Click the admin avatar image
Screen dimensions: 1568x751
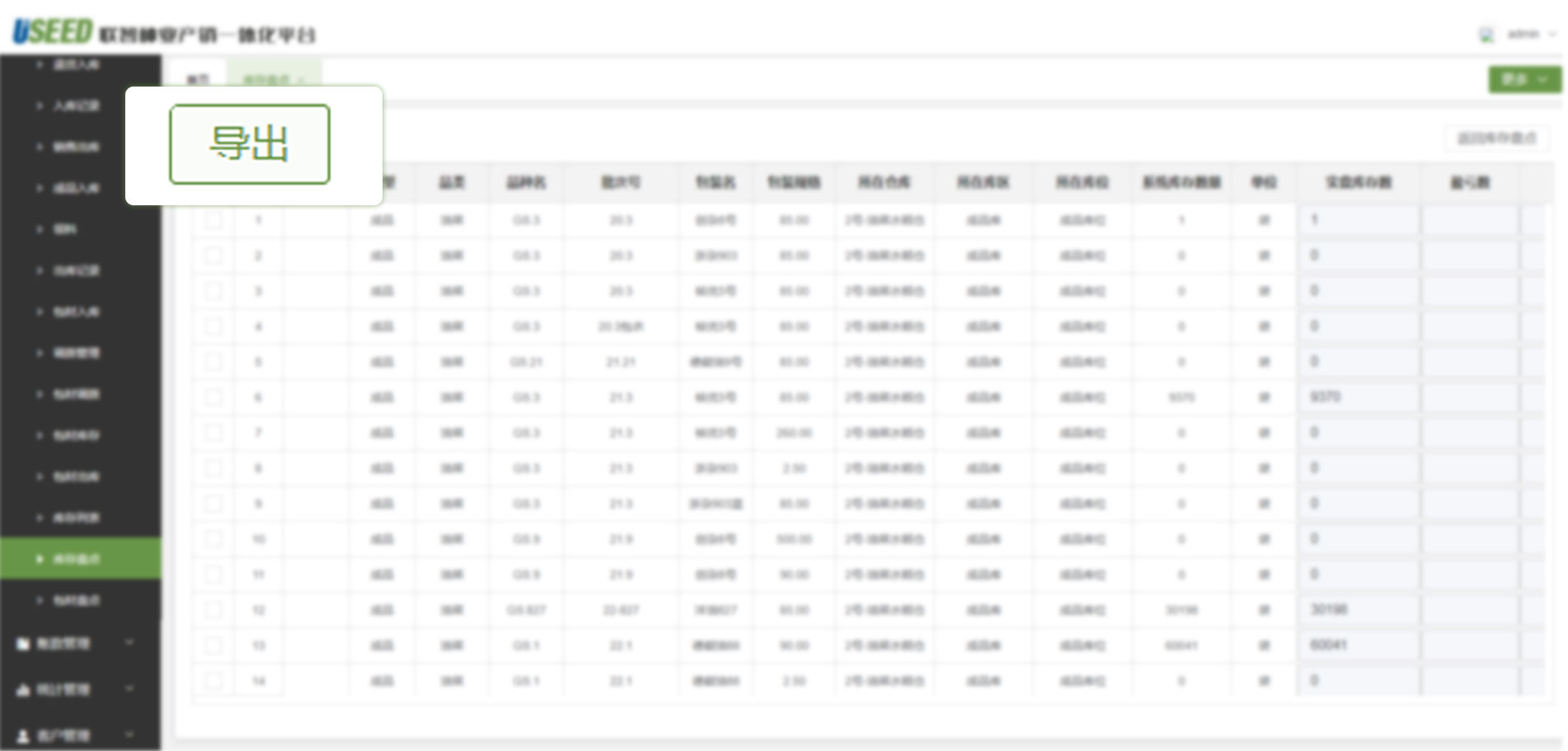[1486, 35]
